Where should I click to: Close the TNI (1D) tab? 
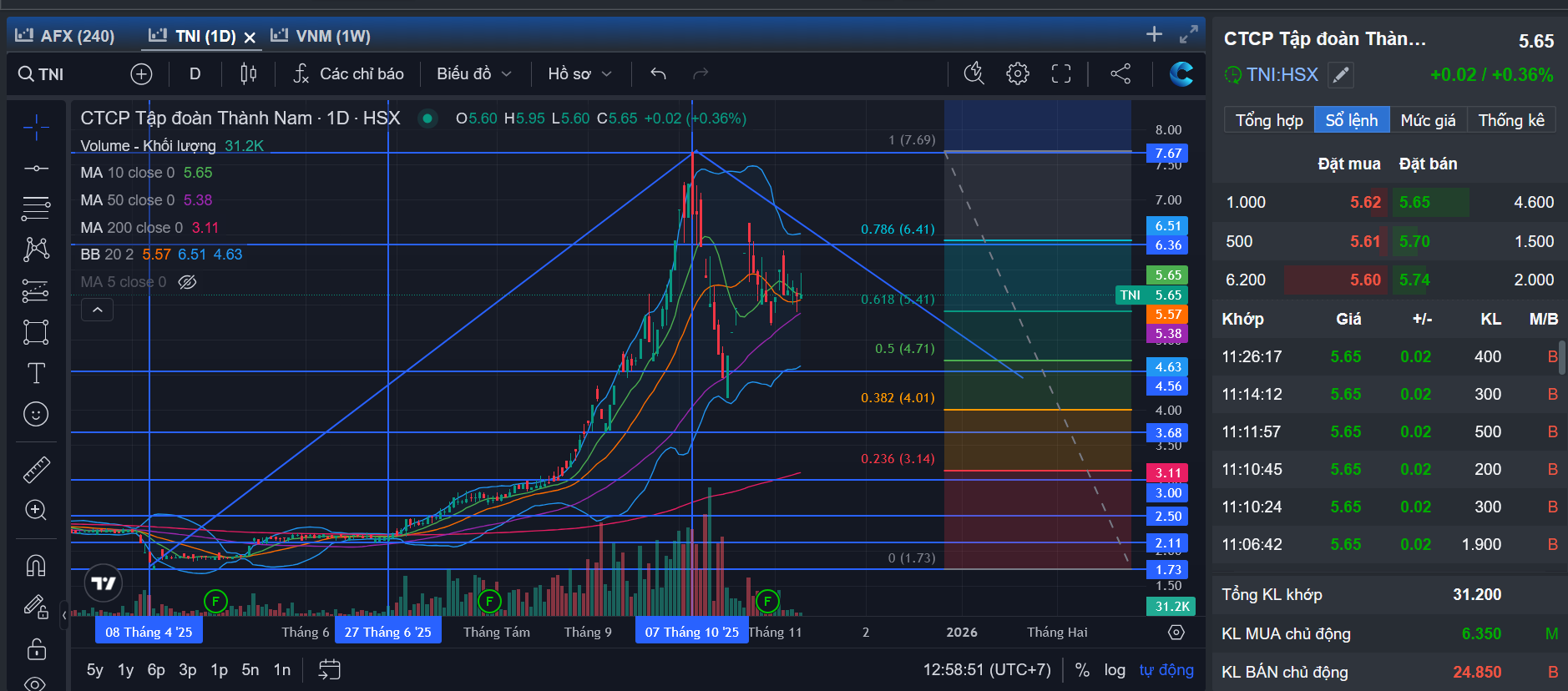(x=250, y=38)
